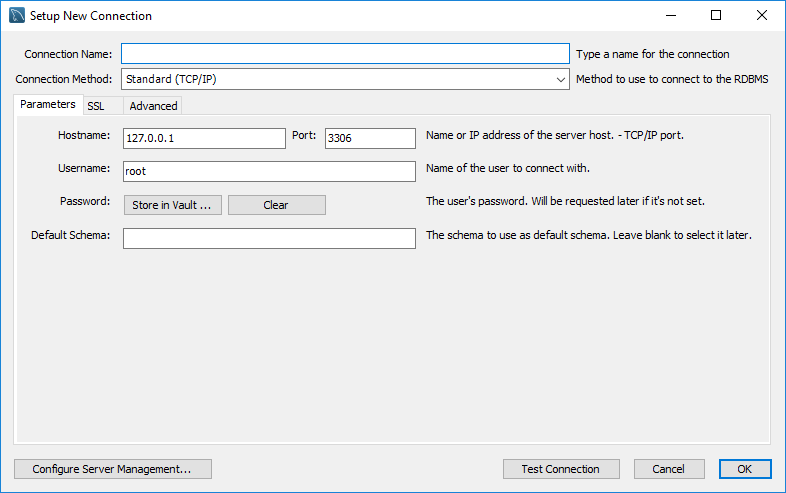
Task: Select the Parameters tab
Action: pyautogui.click(x=48, y=104)
